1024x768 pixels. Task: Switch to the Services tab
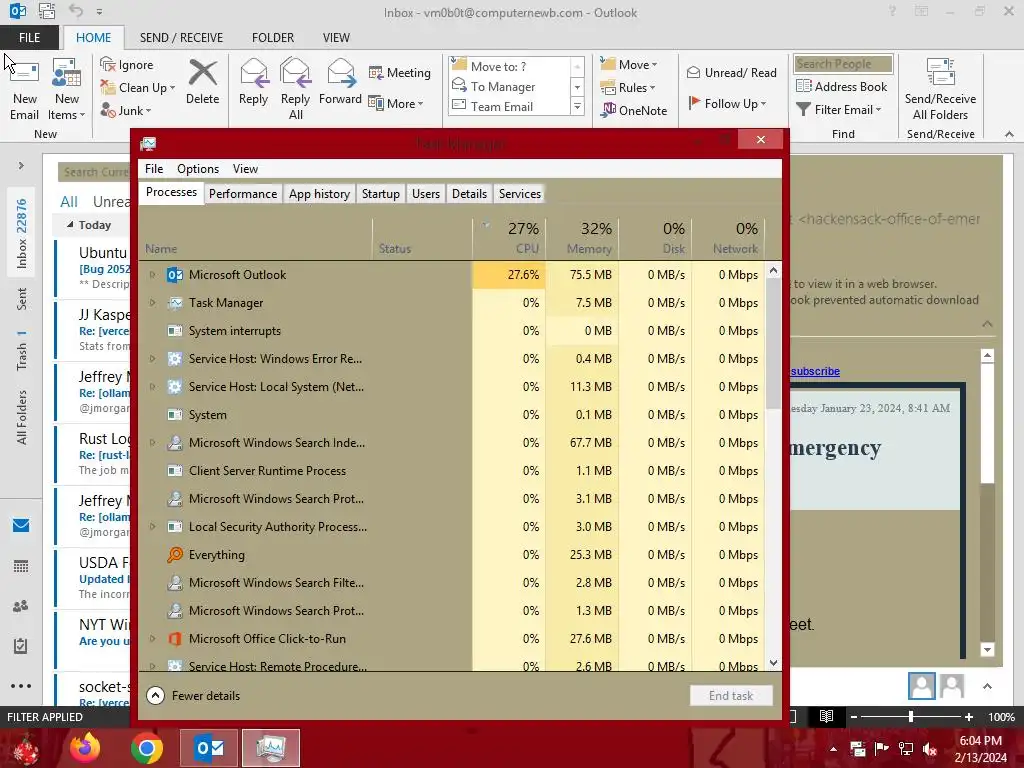(x=520, y=194)
